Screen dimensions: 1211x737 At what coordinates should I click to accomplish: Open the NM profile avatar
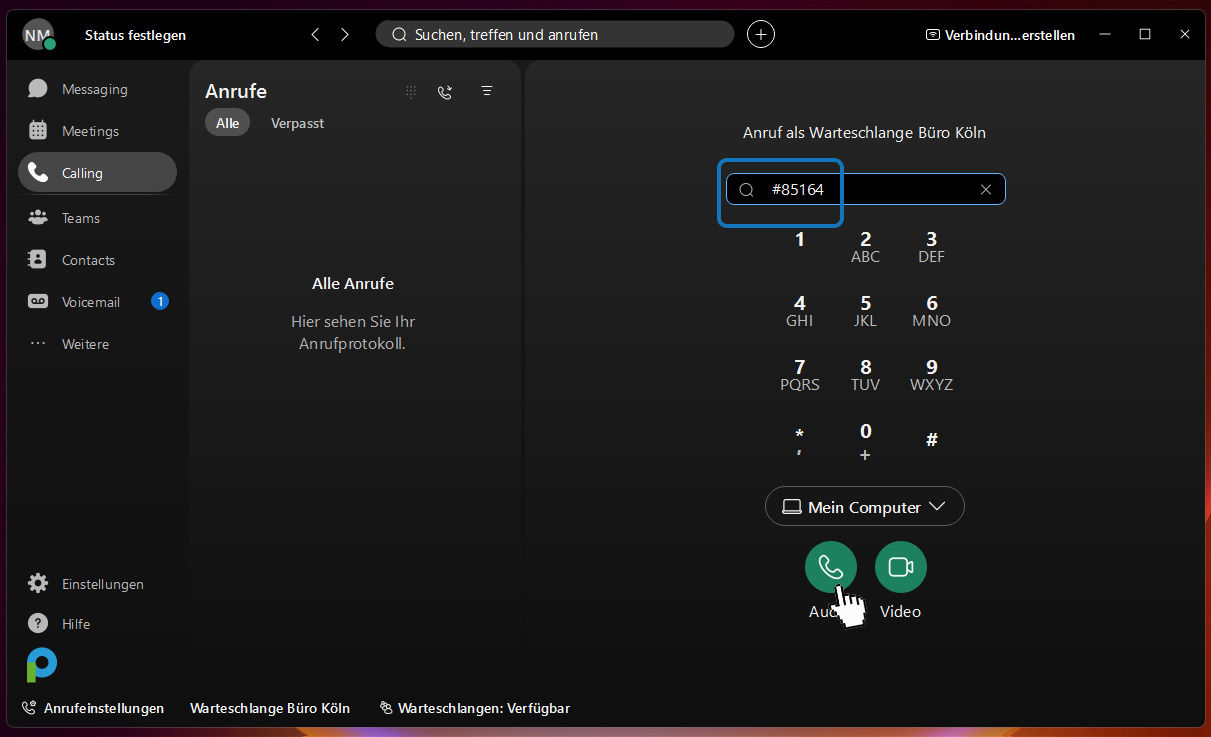coord(37,34)
